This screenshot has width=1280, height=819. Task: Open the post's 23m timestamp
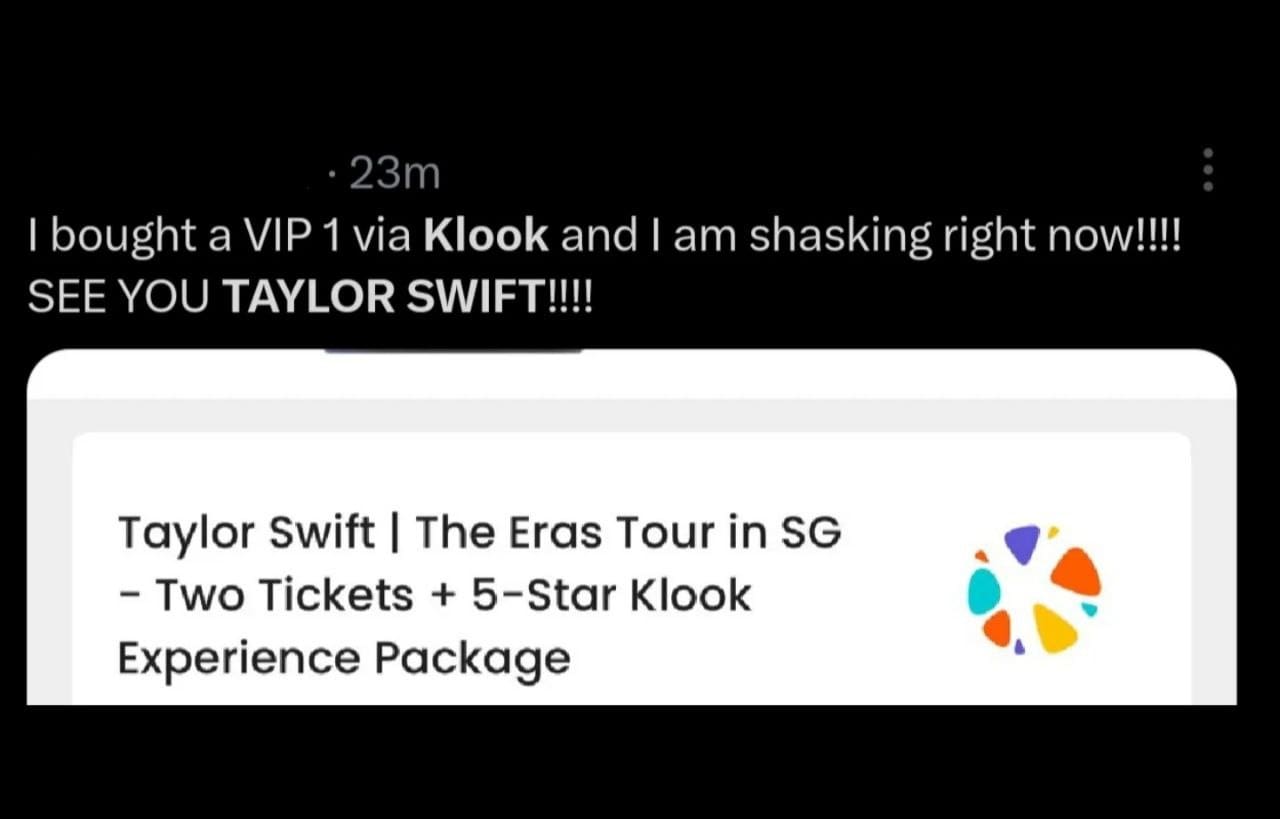click(395, 175)
